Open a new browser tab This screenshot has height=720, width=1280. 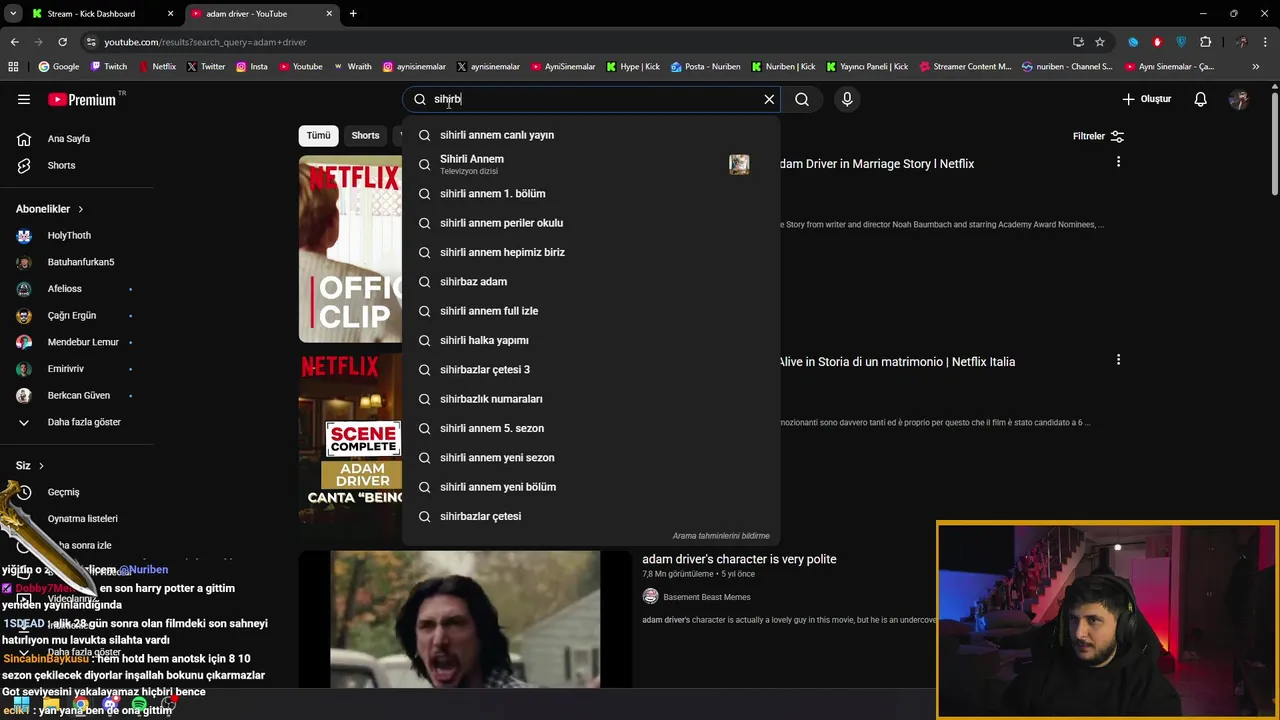[x=353, y=14]
